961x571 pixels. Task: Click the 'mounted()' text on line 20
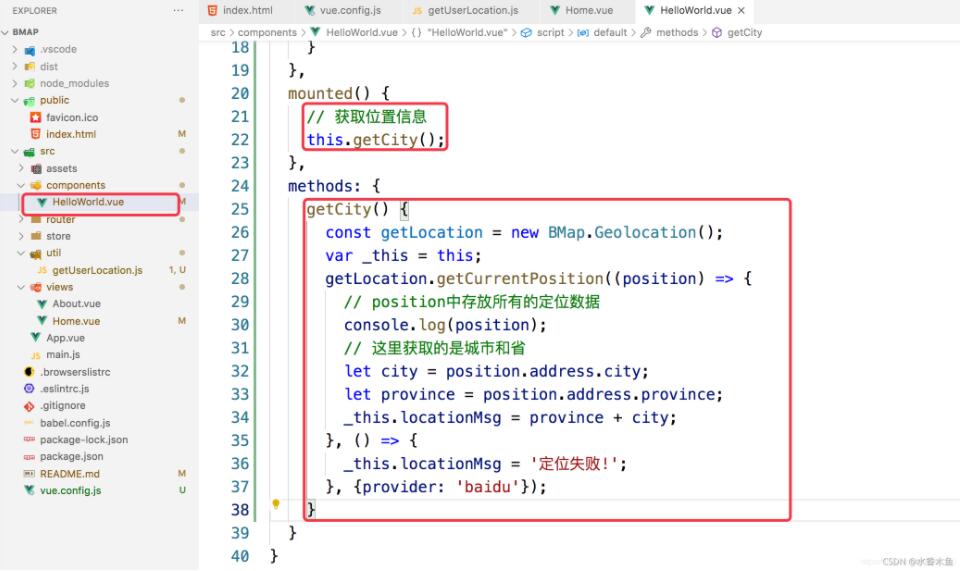[330, 94]
